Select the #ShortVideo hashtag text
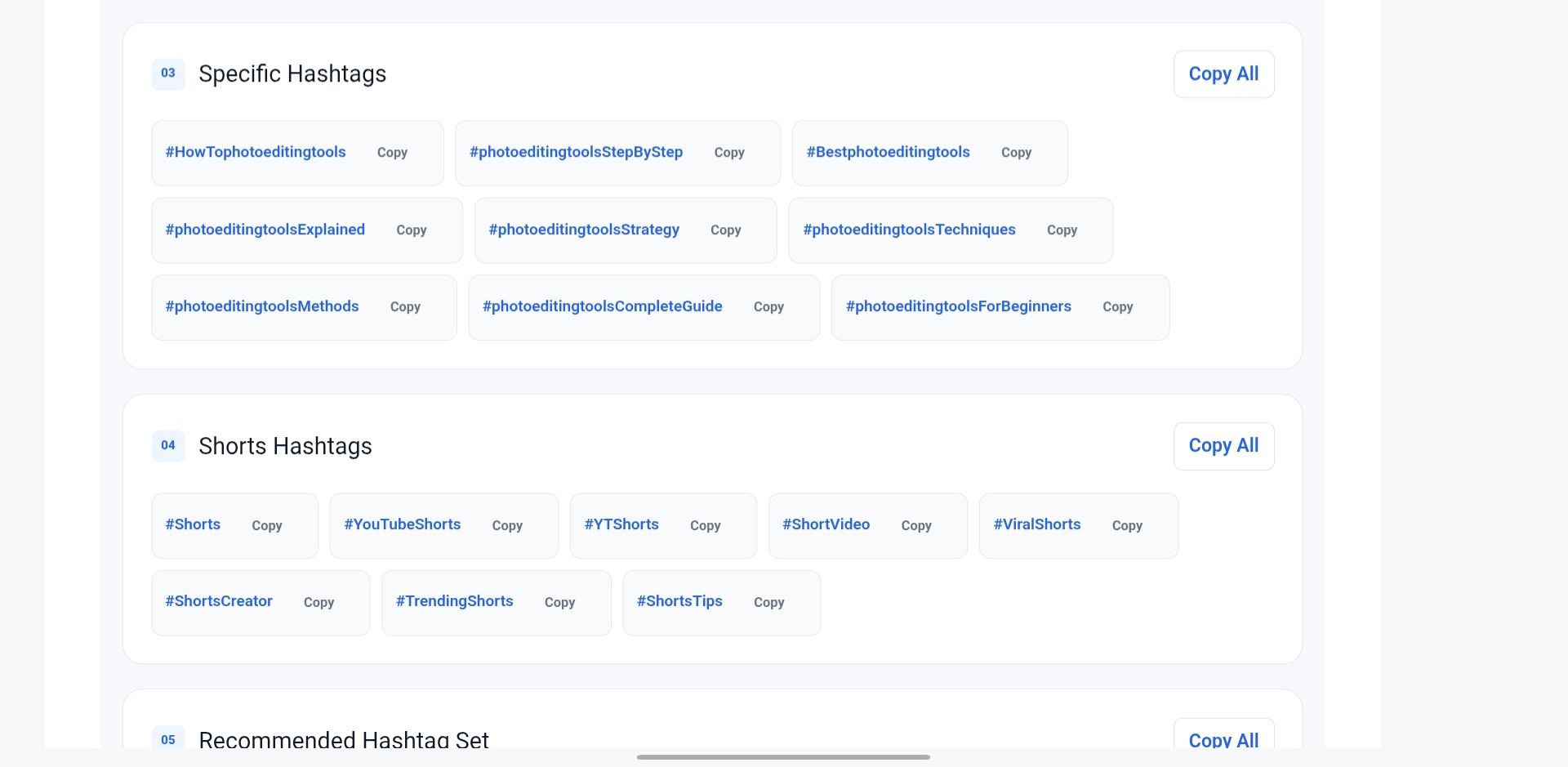The height and width of the screenshot is (767, 1568). 826,524
